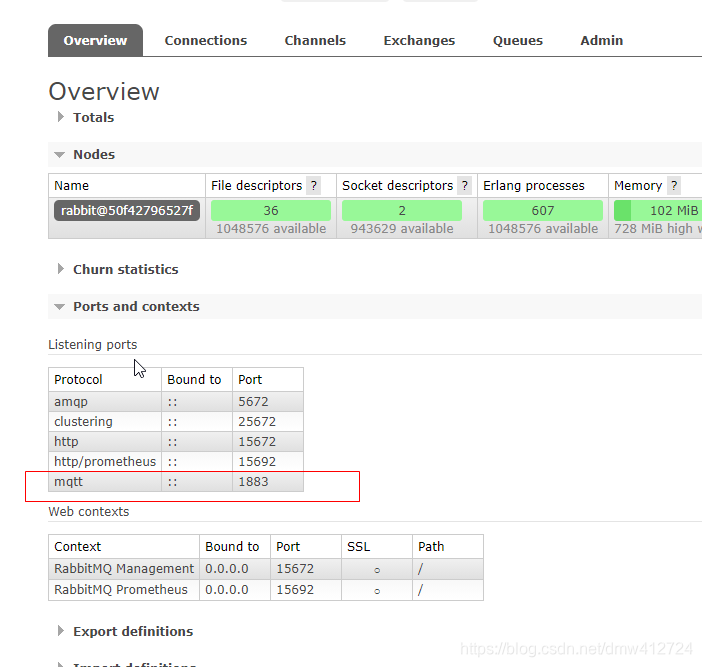Click the memory usage bar 102 MiB
The height and width of the screenshot is (667, 702).
coord(658,210)
